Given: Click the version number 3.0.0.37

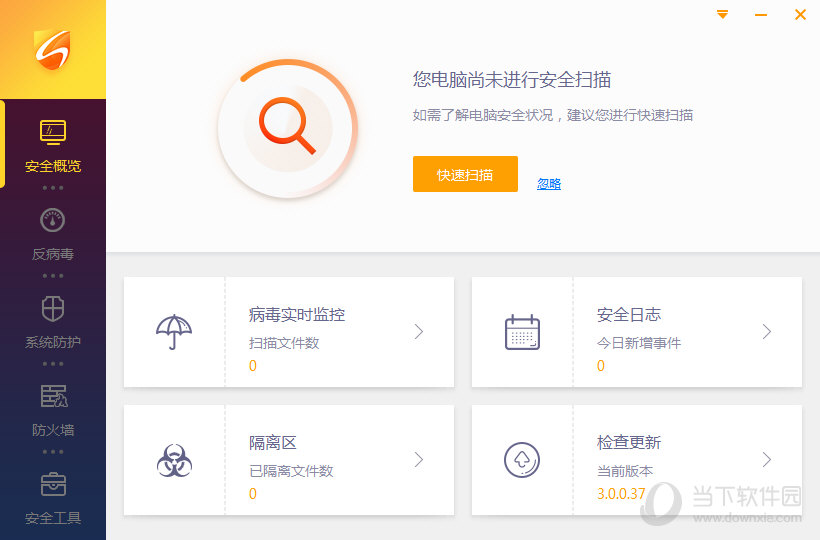Looking at the screenshot, I should 622,493.
